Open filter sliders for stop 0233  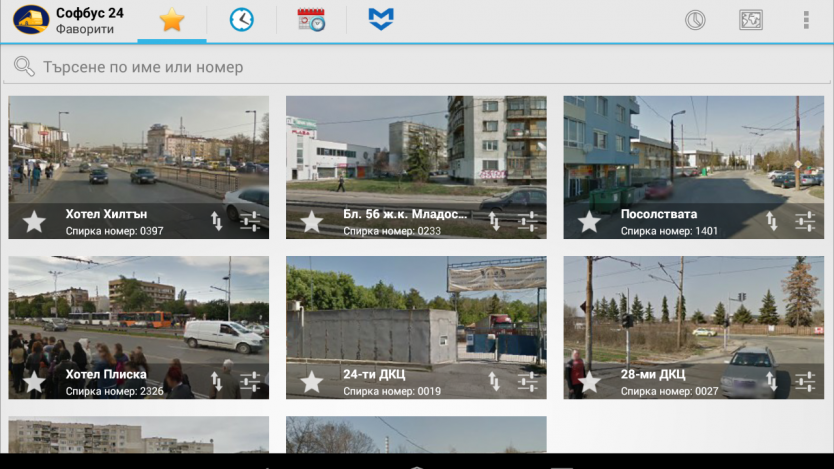(x=528, y=221)
